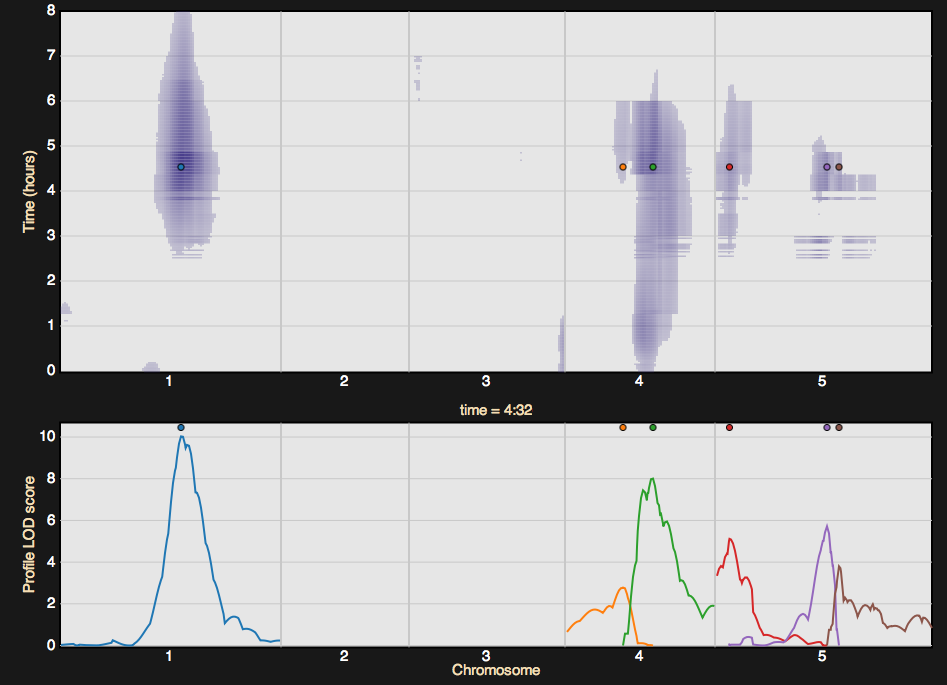Toggle the purple dot above chromosome 5 profile
Screen dimensions: 947x685
825,428
